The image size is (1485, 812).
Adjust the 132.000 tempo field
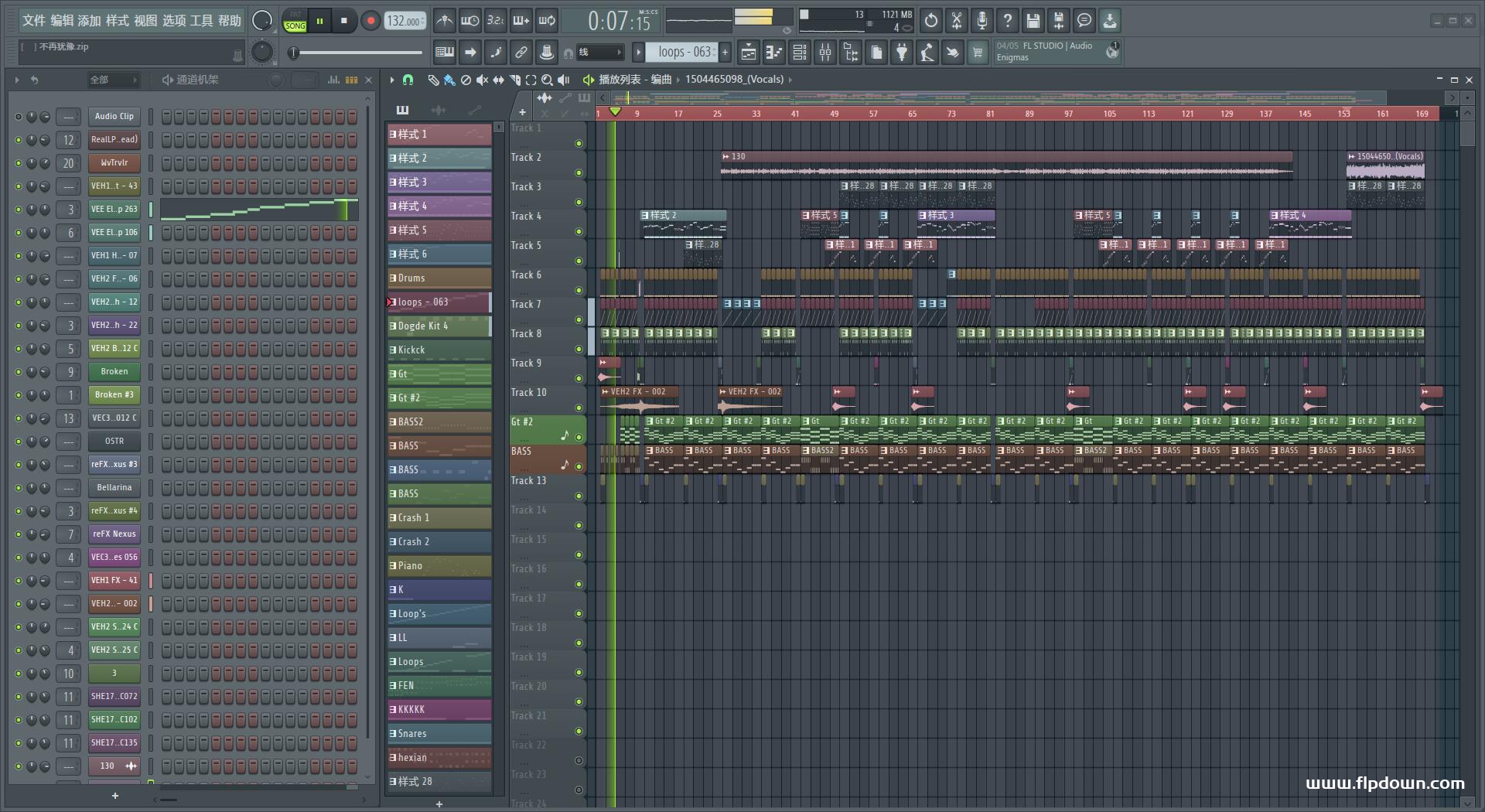point(405,21)
